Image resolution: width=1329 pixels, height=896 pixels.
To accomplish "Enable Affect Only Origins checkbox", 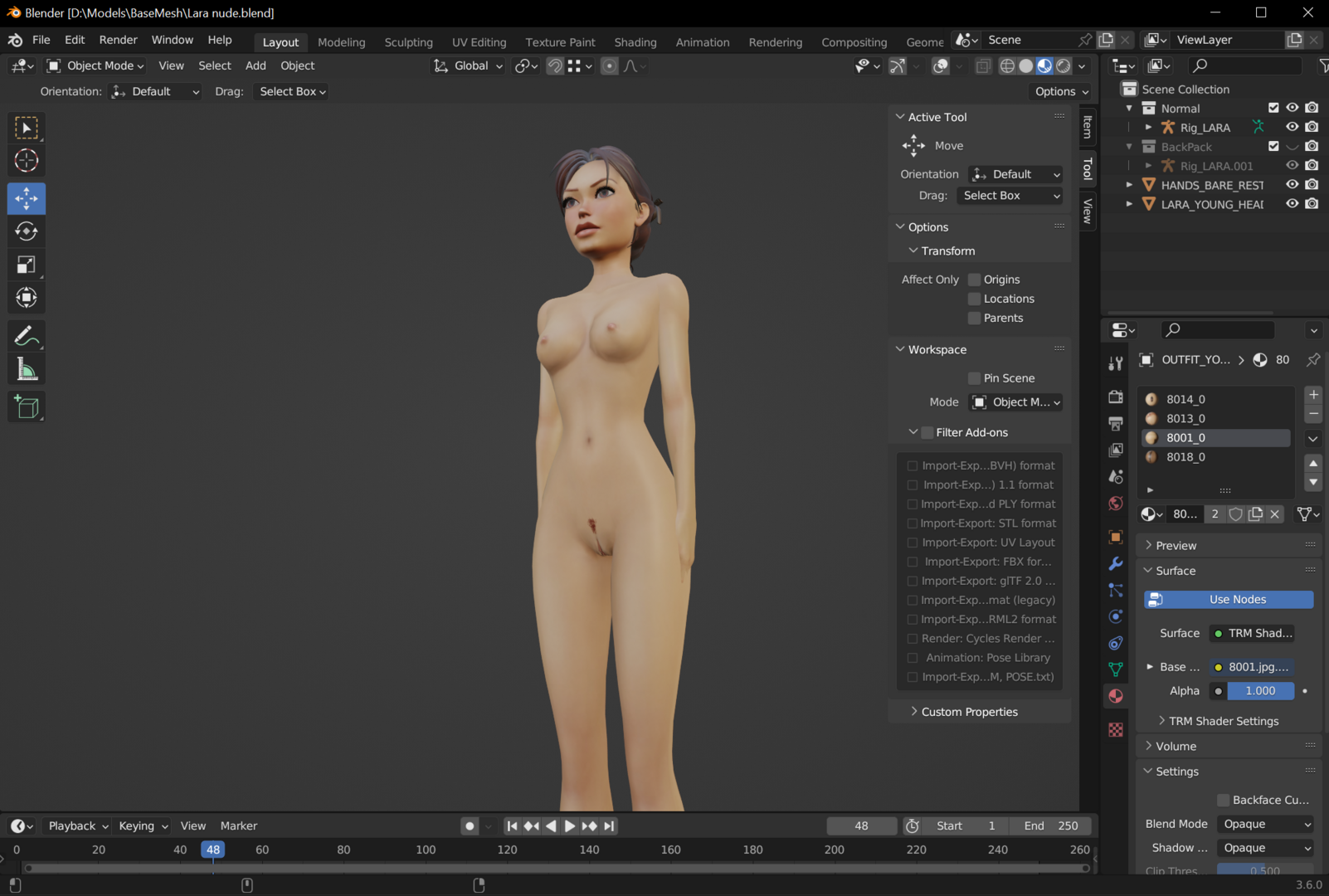I will [975, 280].
